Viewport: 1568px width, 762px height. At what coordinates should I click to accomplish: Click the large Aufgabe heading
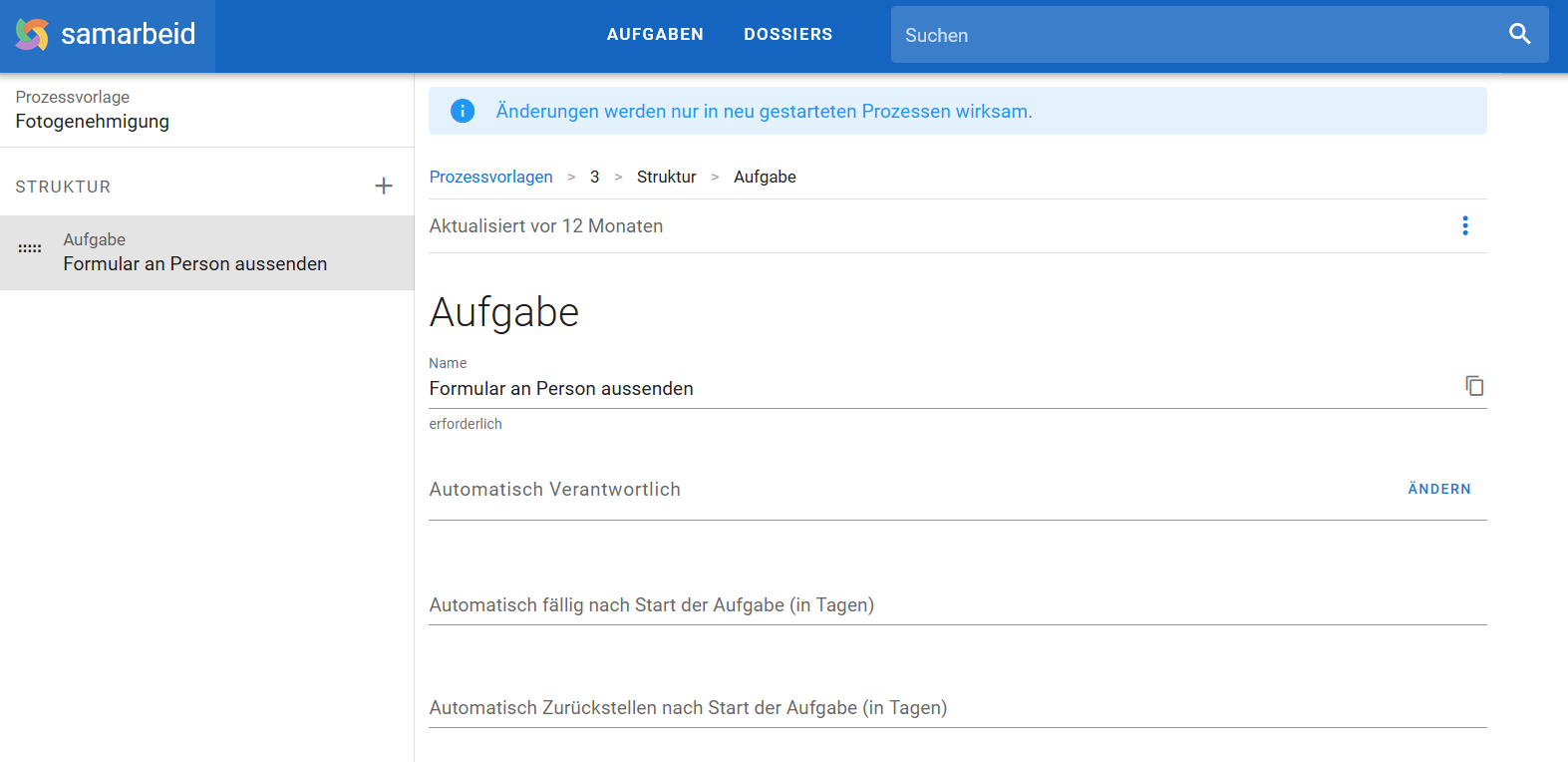click(x=504, y=312)
